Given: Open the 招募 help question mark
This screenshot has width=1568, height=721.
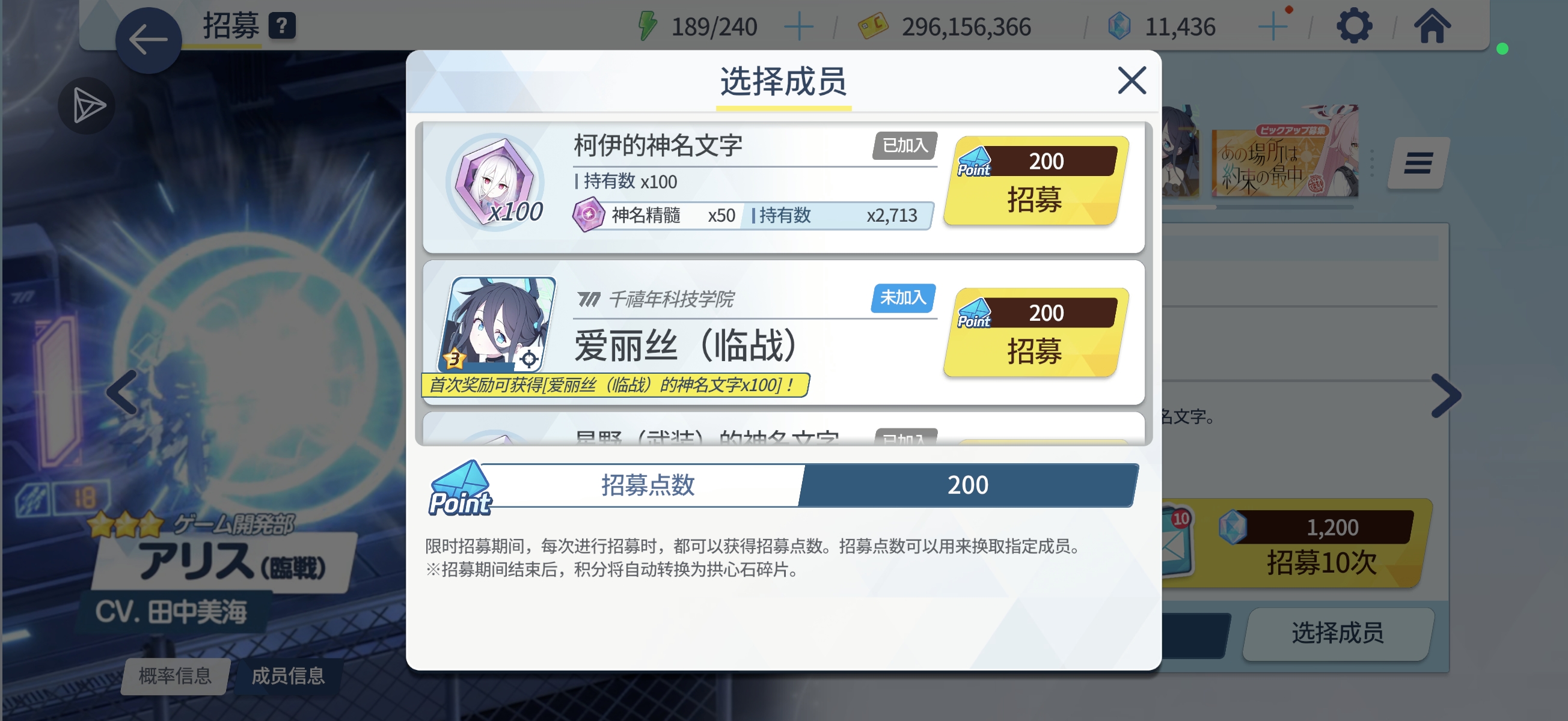Looking at the screenshot, I should tap(283, 26).
